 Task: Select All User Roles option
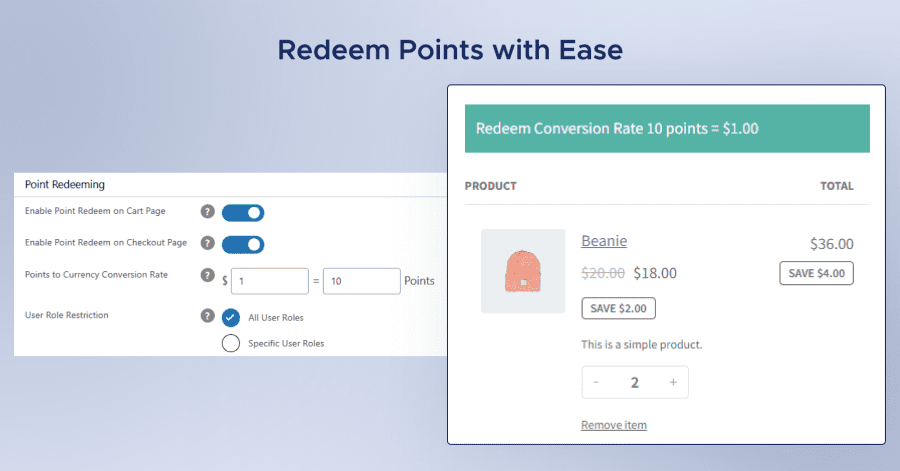pos(231,317)
